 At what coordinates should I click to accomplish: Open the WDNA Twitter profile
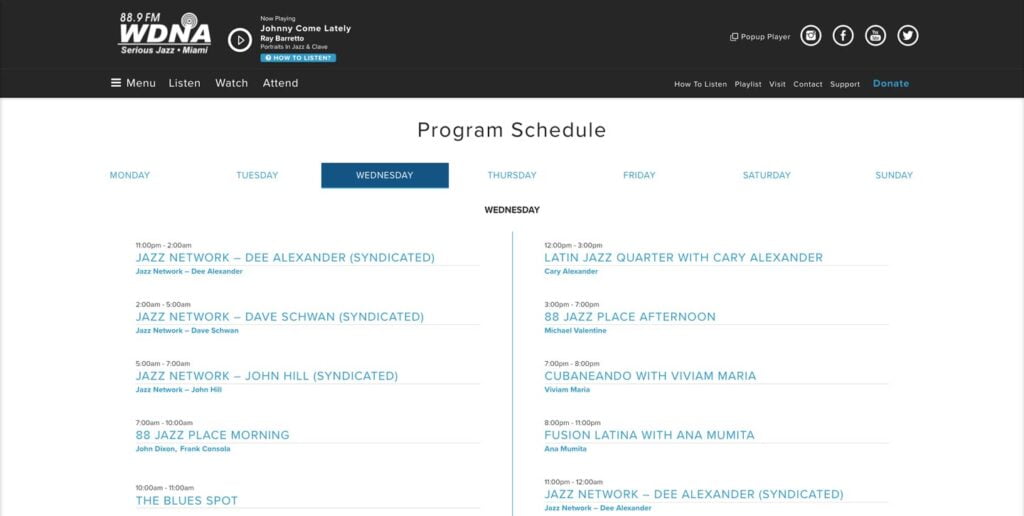(908, 36)
